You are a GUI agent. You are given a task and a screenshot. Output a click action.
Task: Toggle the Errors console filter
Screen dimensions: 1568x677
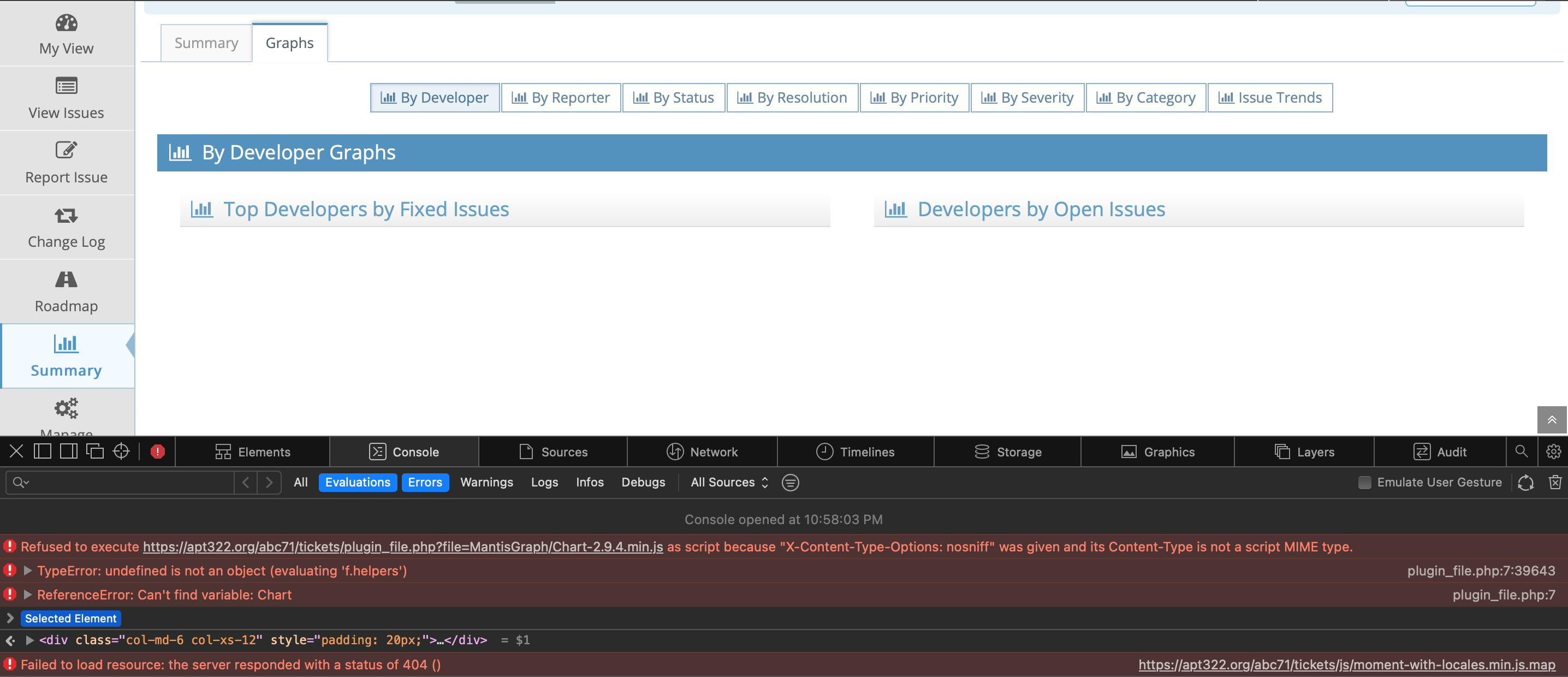(x=424, y=482)
